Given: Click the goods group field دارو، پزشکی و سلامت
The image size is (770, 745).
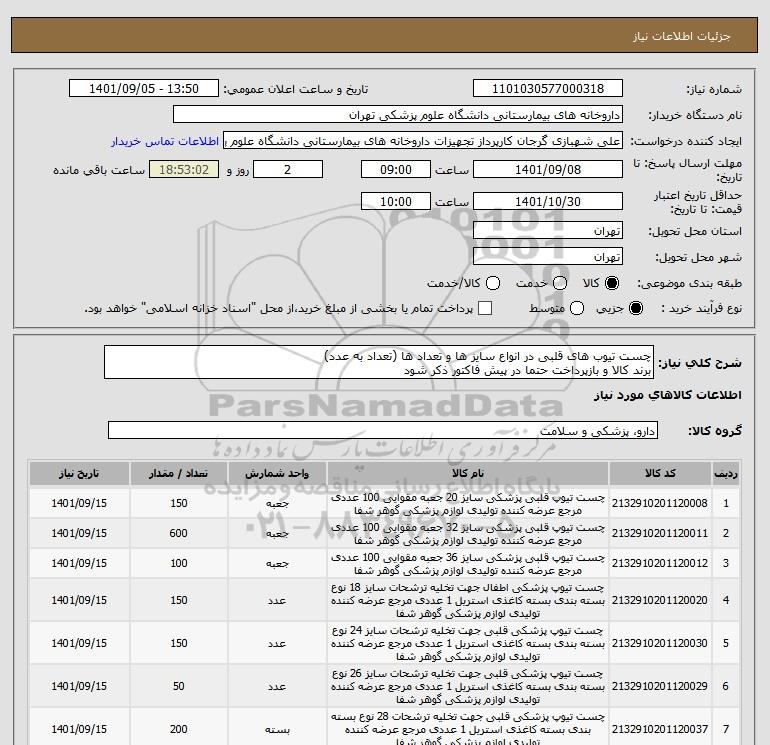Looking at the screenshot, I should click(383, 430).
